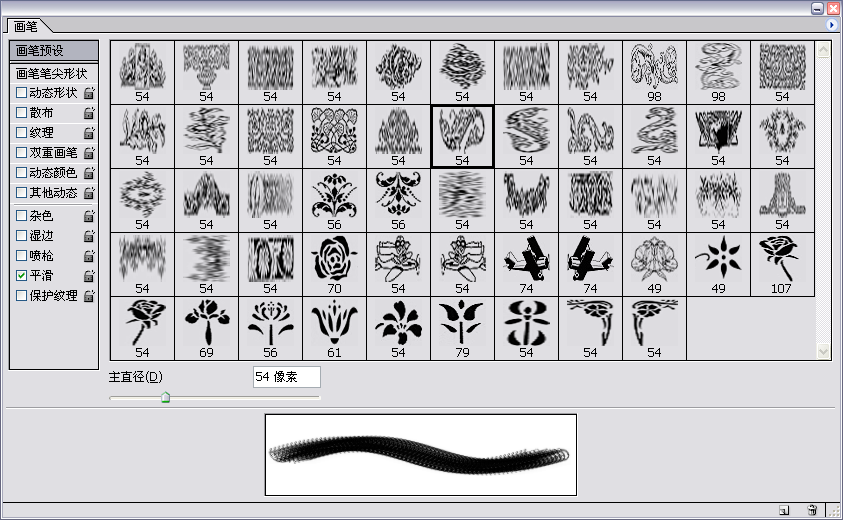Toggle the lock icon beside 湿边
The height and width of the screenshot is (520, 843).
[89, 236]
